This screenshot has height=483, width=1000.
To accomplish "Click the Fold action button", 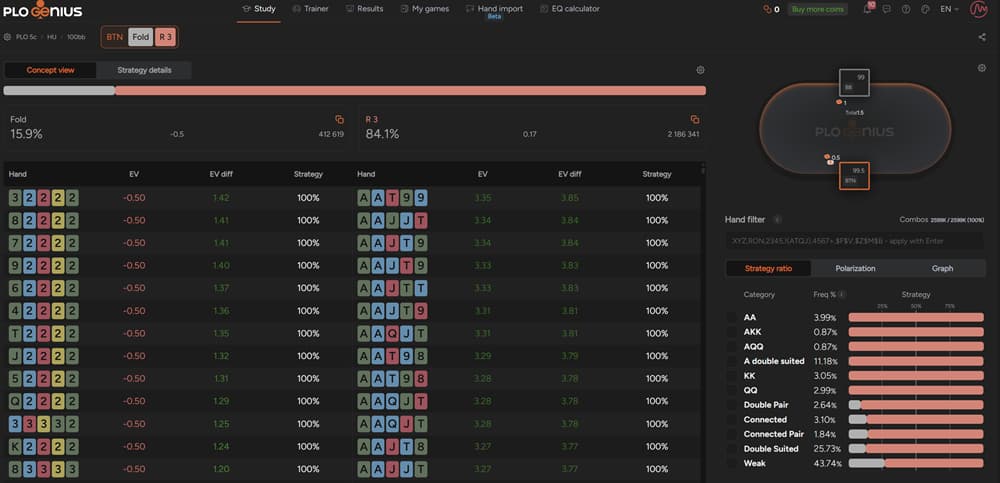I will (141, 37).
